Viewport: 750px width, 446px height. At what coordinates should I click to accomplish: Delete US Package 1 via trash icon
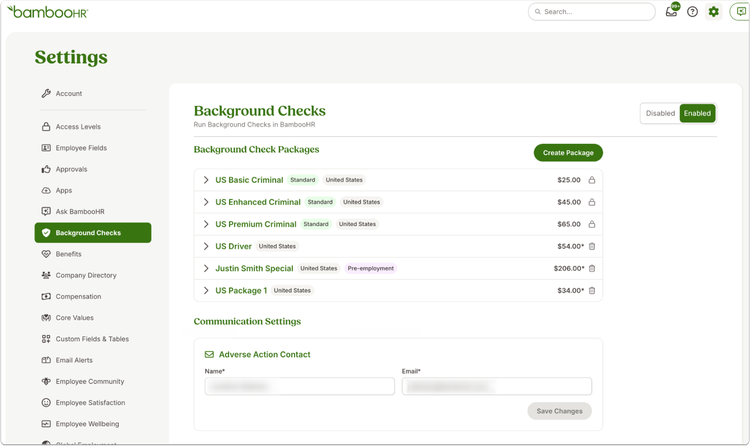point(592,290)
